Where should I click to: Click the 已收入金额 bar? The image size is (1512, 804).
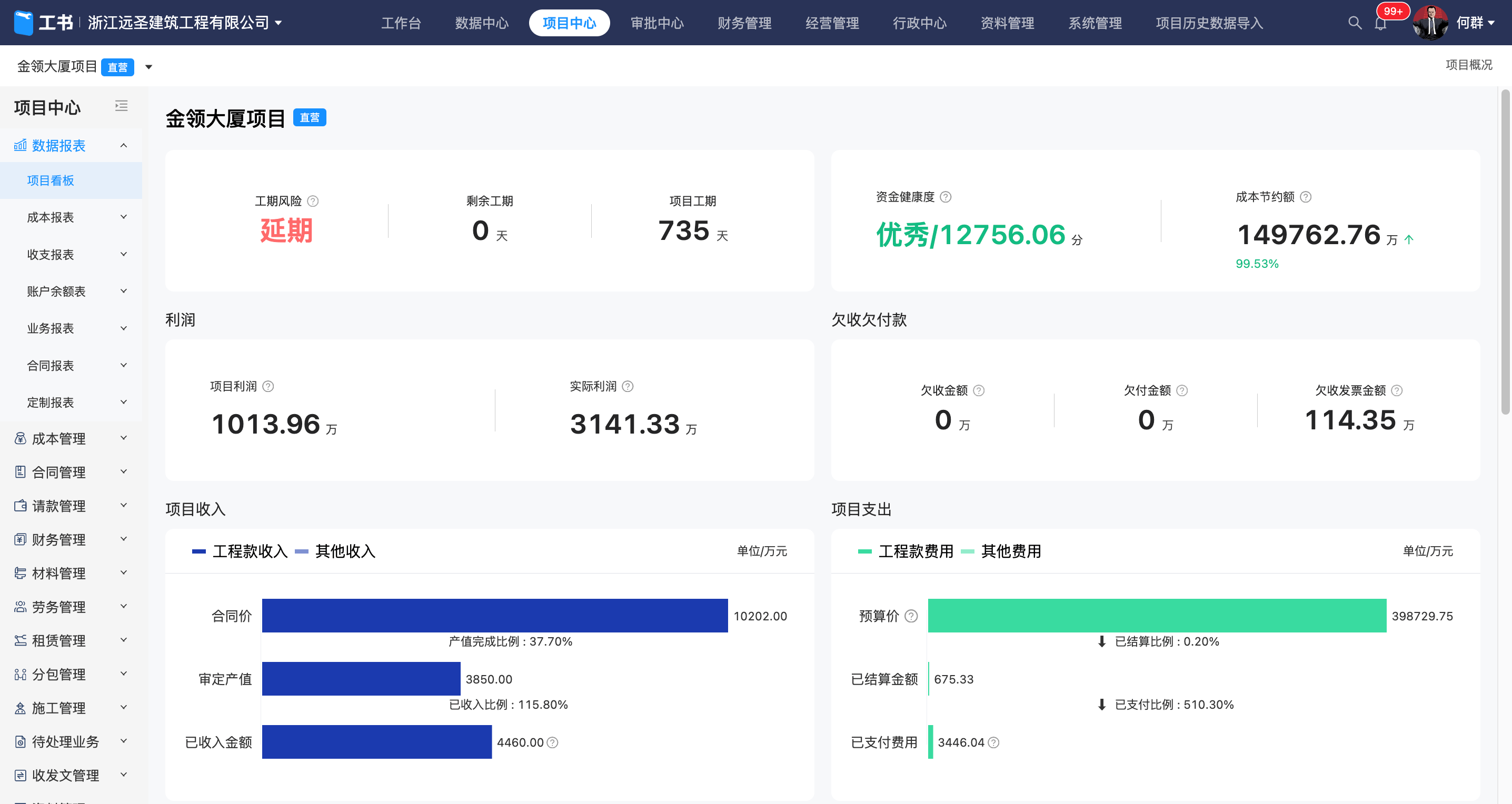tap(377, 742)
